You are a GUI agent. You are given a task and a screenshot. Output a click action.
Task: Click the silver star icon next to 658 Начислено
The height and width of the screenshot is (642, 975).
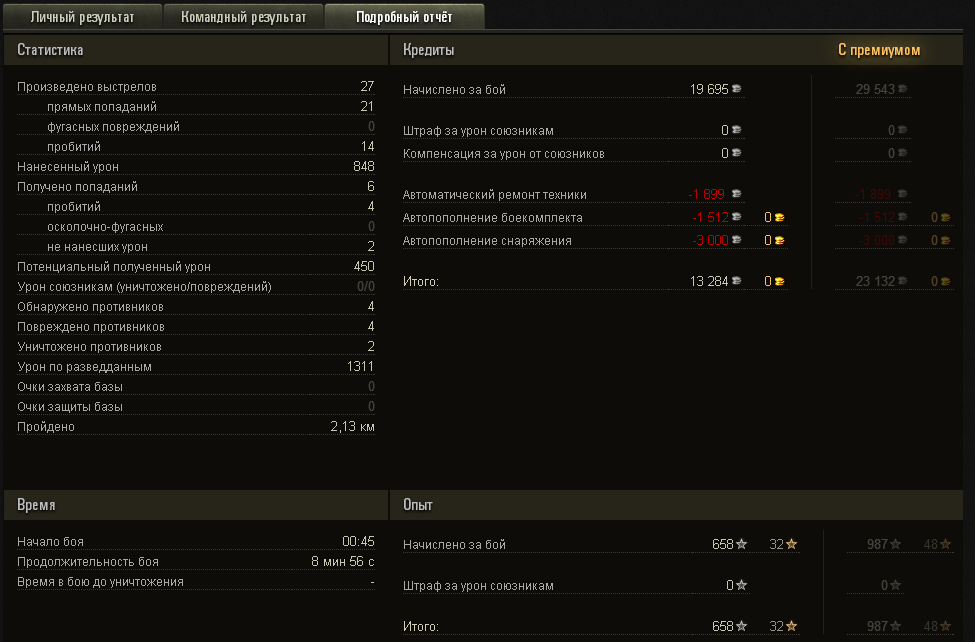coord(742,544)
